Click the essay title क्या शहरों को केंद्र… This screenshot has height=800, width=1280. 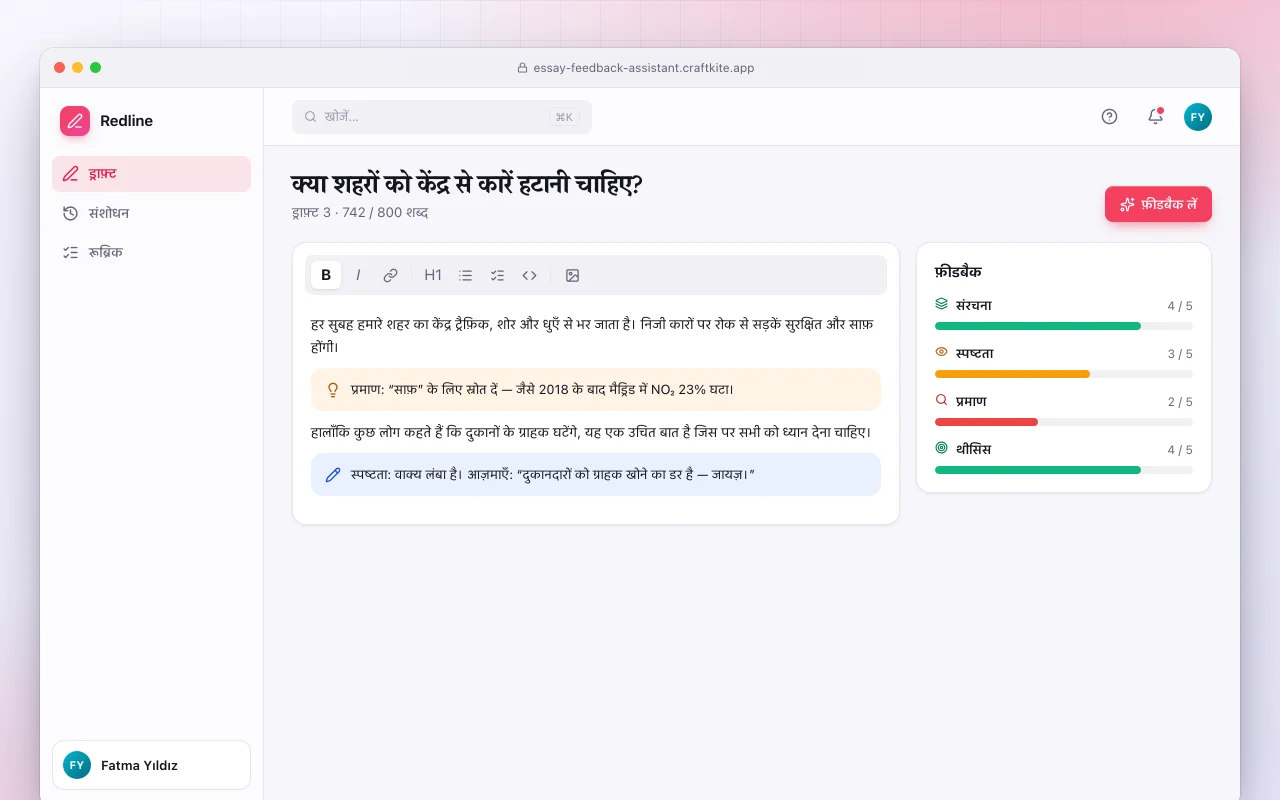pos(467,185)
